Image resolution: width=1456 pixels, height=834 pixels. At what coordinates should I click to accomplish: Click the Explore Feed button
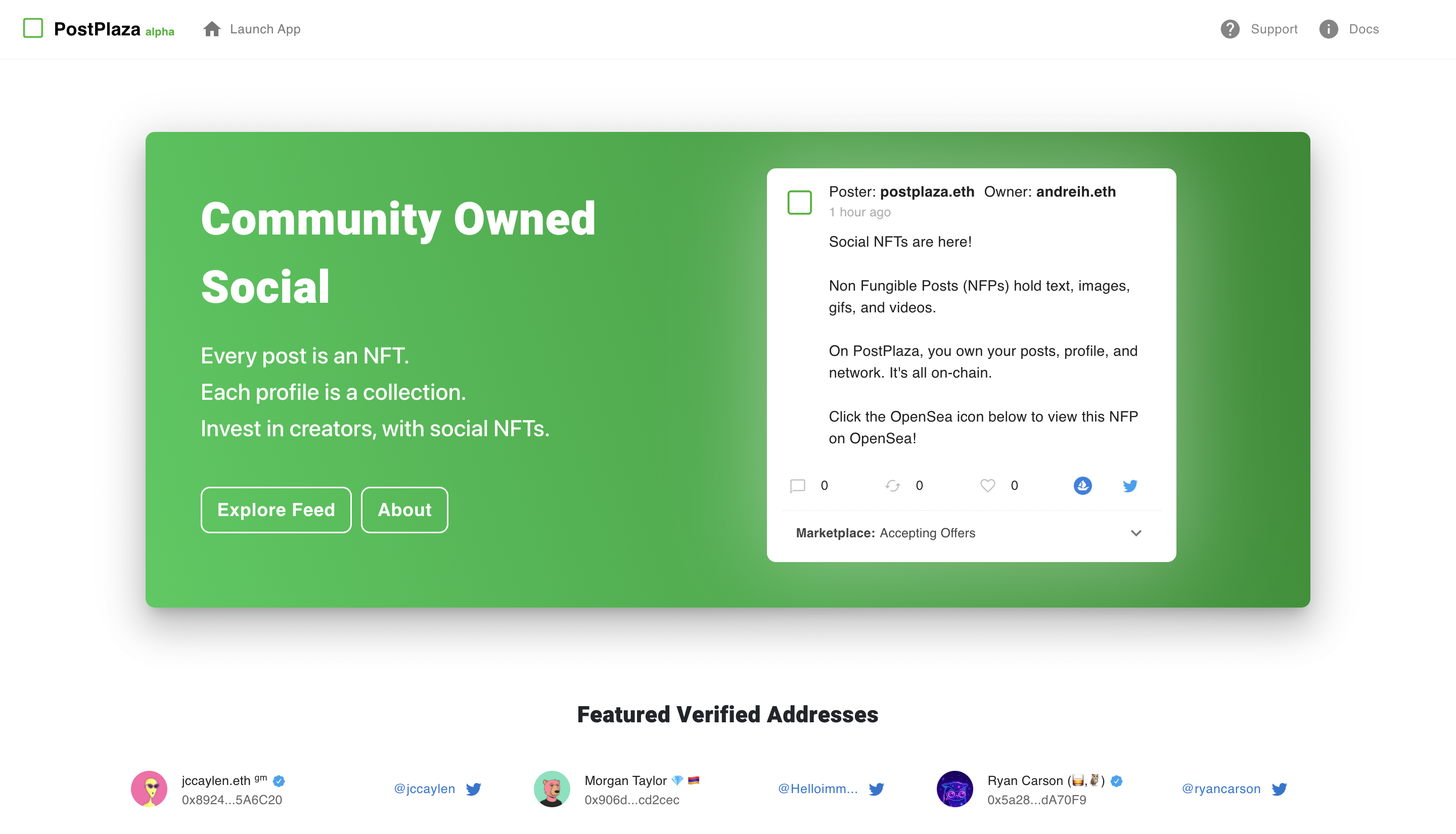coord(276,510)
